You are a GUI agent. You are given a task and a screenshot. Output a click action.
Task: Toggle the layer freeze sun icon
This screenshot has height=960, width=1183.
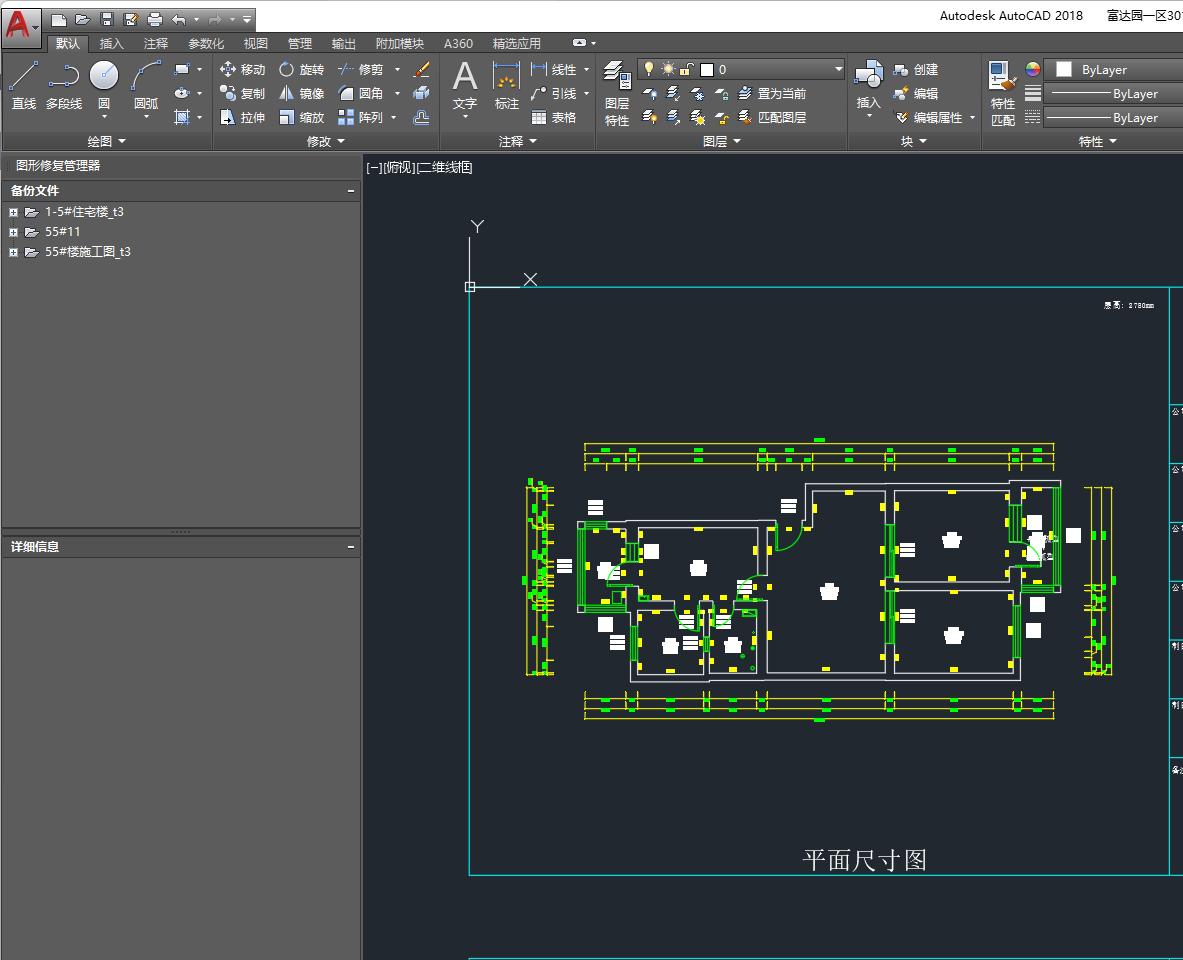click(667, 69)
